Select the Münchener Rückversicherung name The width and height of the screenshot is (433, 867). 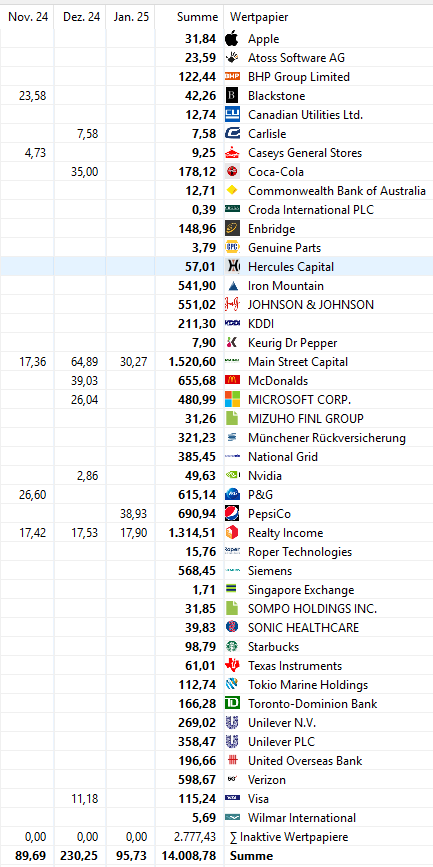(327, 438)
